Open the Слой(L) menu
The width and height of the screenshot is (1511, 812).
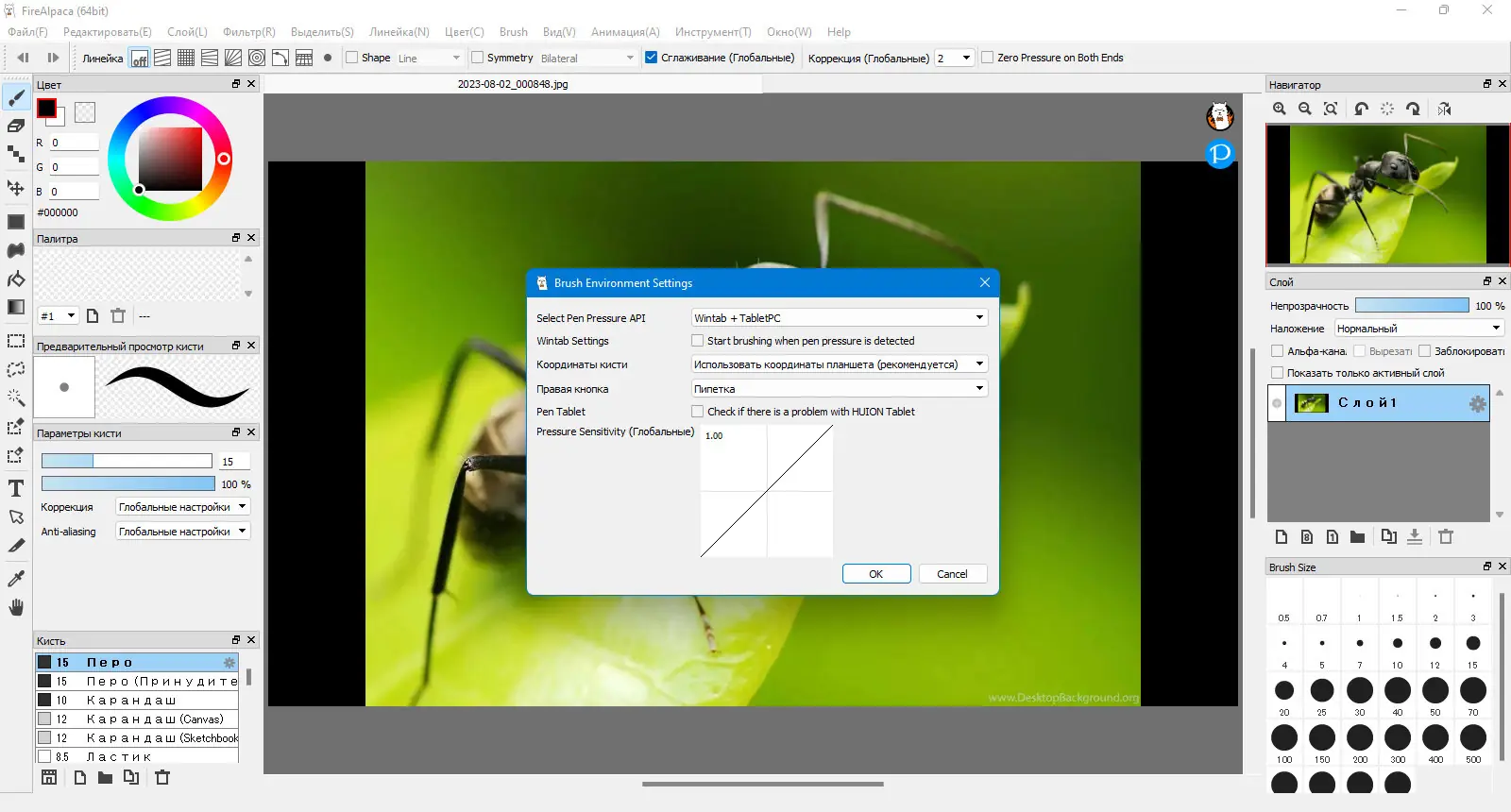[x=187, y=32]
